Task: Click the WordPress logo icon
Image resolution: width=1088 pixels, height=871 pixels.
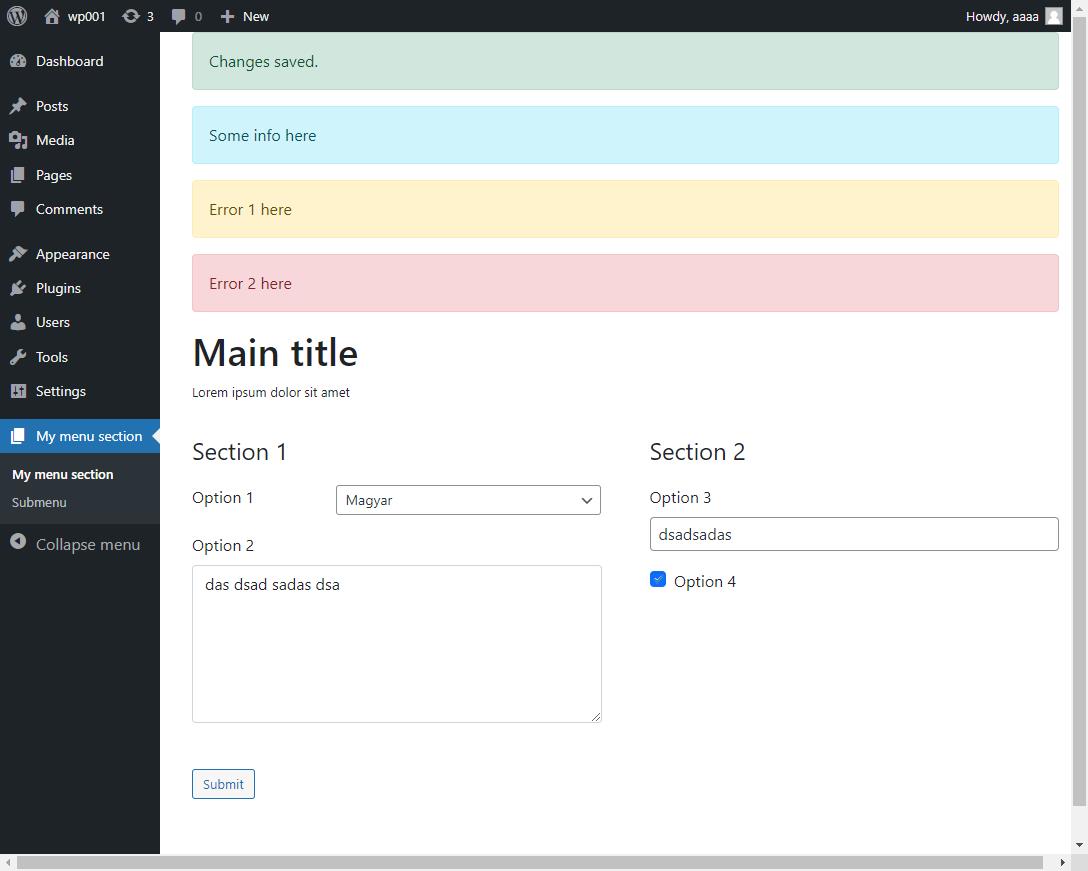Action: [17, 16]
